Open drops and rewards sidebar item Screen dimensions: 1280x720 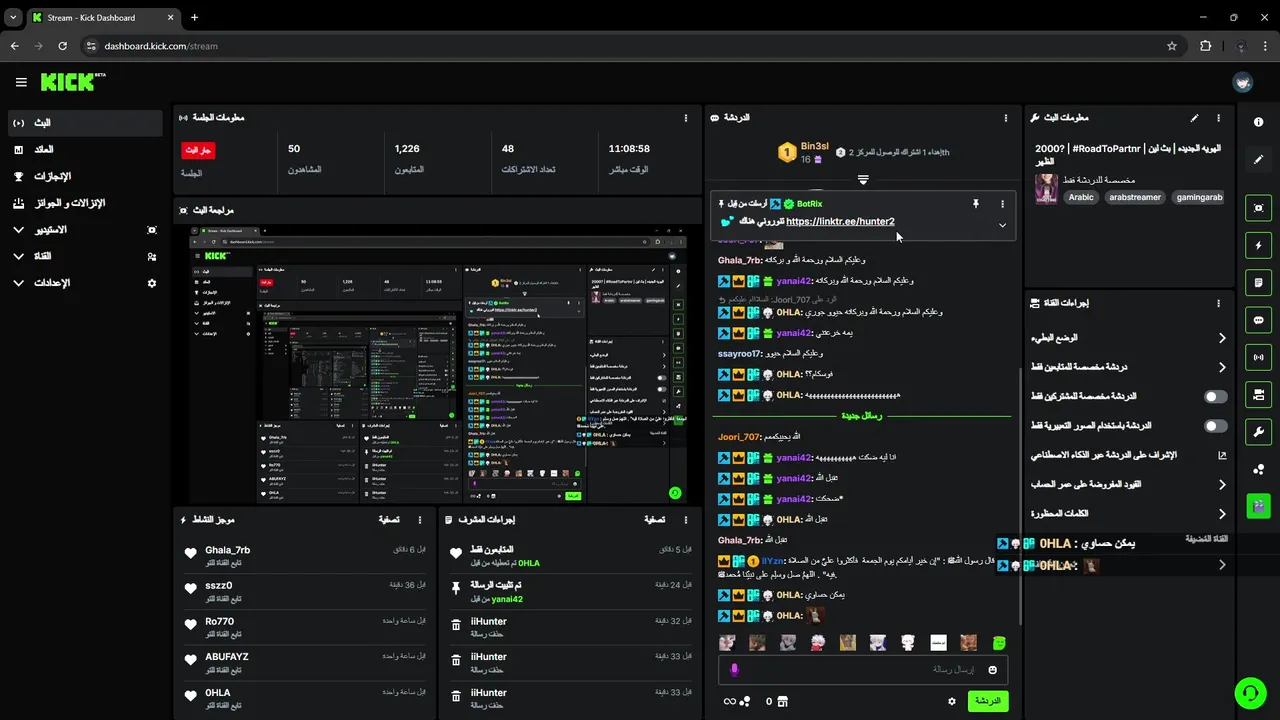tap(84, 203)
